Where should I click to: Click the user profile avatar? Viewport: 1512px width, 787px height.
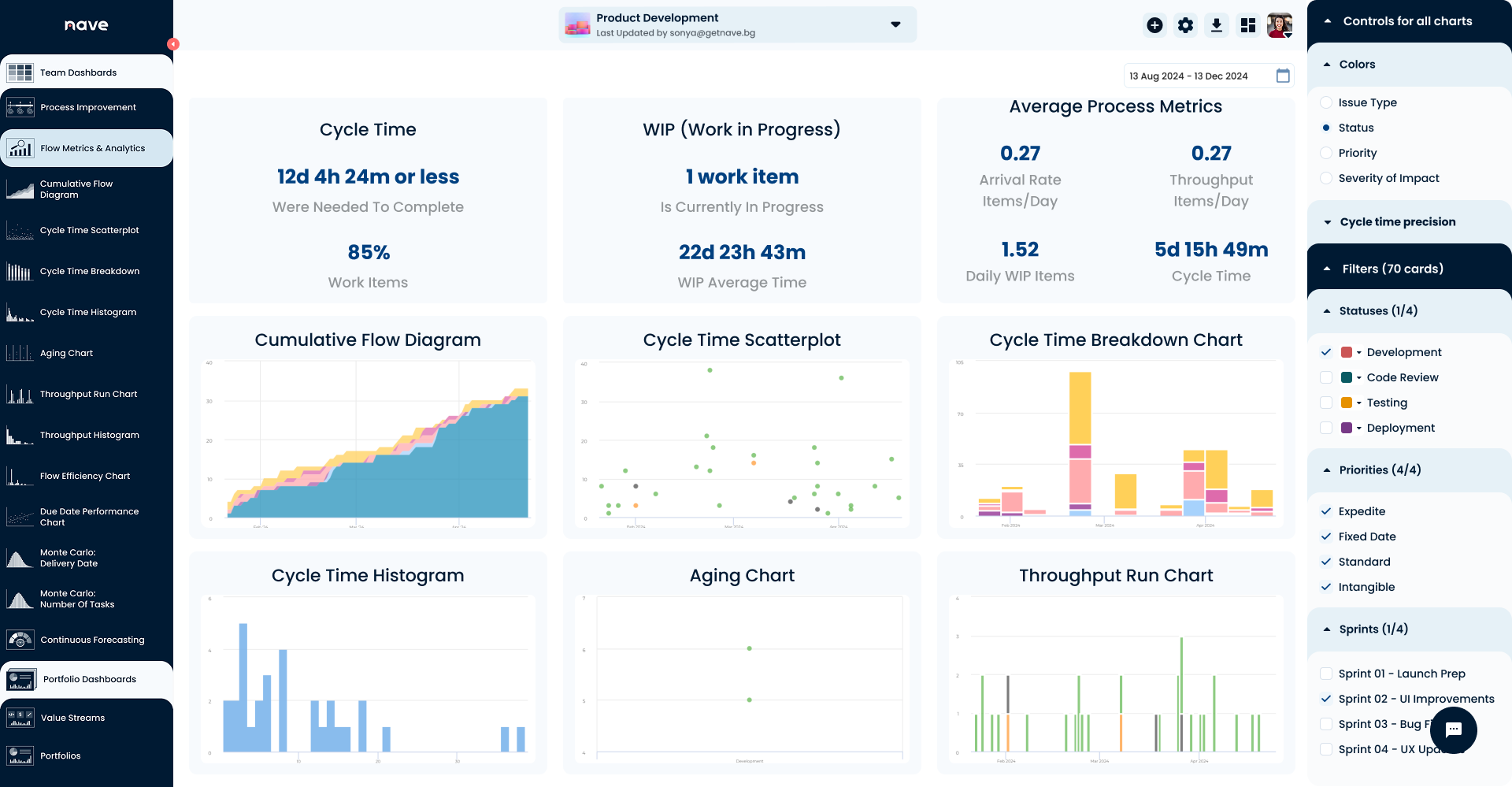pos(1280,25)
